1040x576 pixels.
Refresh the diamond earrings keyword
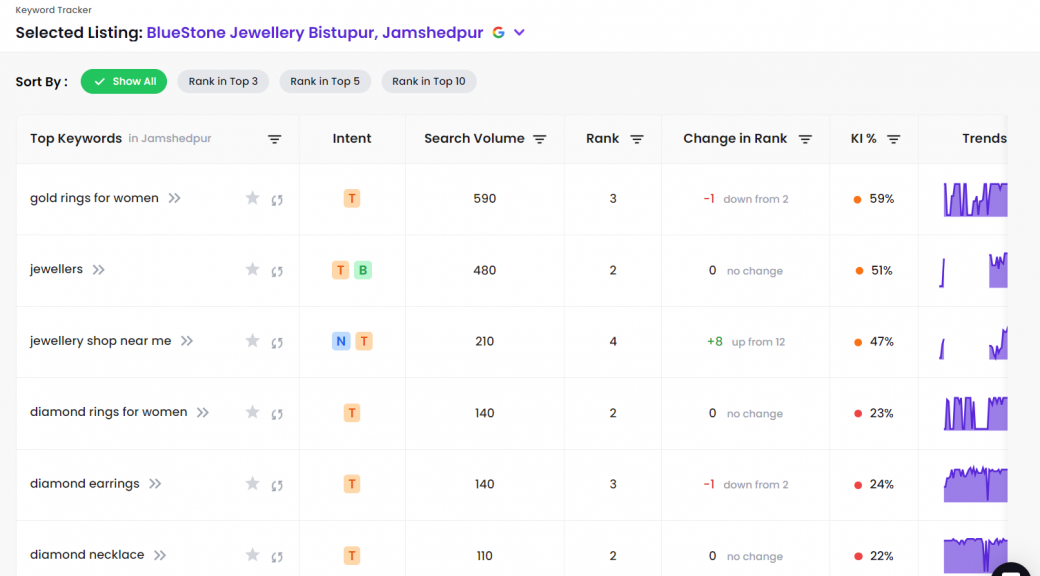[277, 485]
